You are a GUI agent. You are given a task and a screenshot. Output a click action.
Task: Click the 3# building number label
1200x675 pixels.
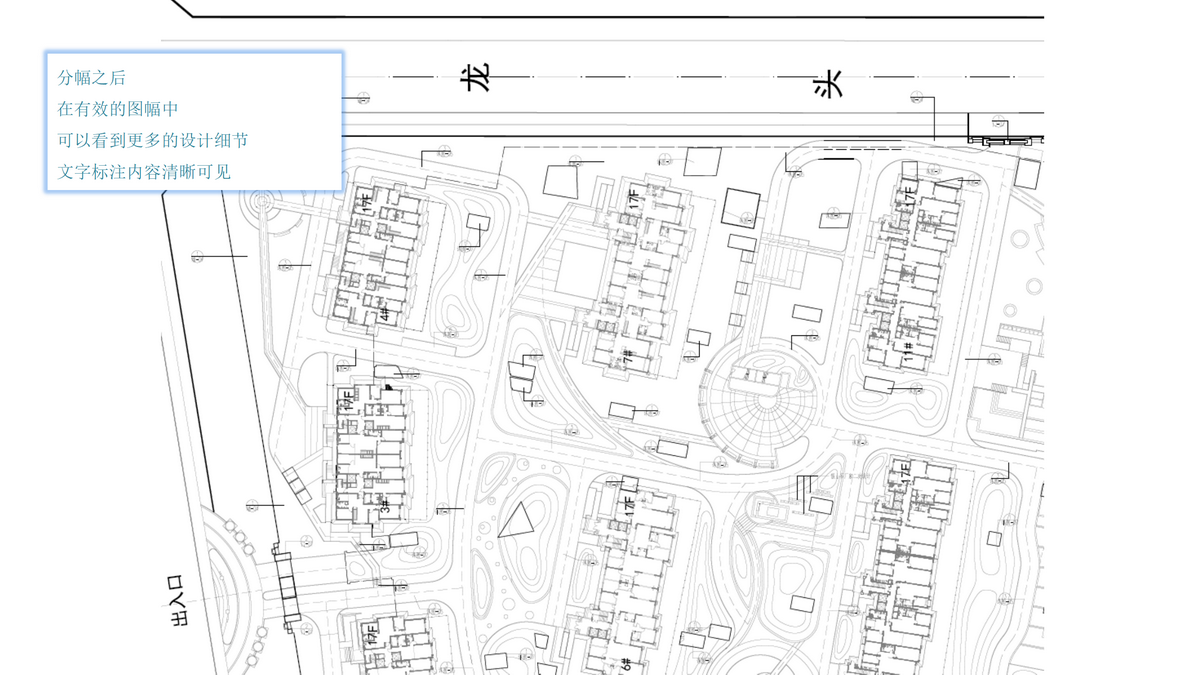(385, 505)
